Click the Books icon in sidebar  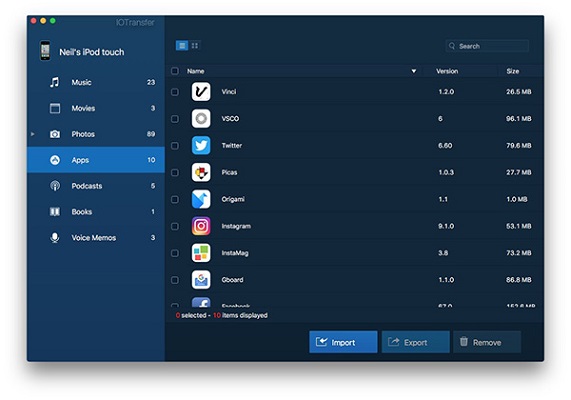pos(55,212)
